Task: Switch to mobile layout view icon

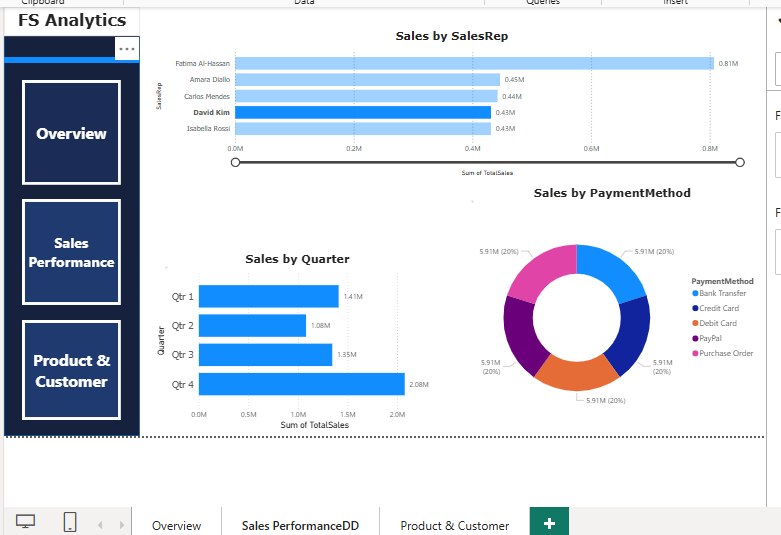Action: pos(70,522)
